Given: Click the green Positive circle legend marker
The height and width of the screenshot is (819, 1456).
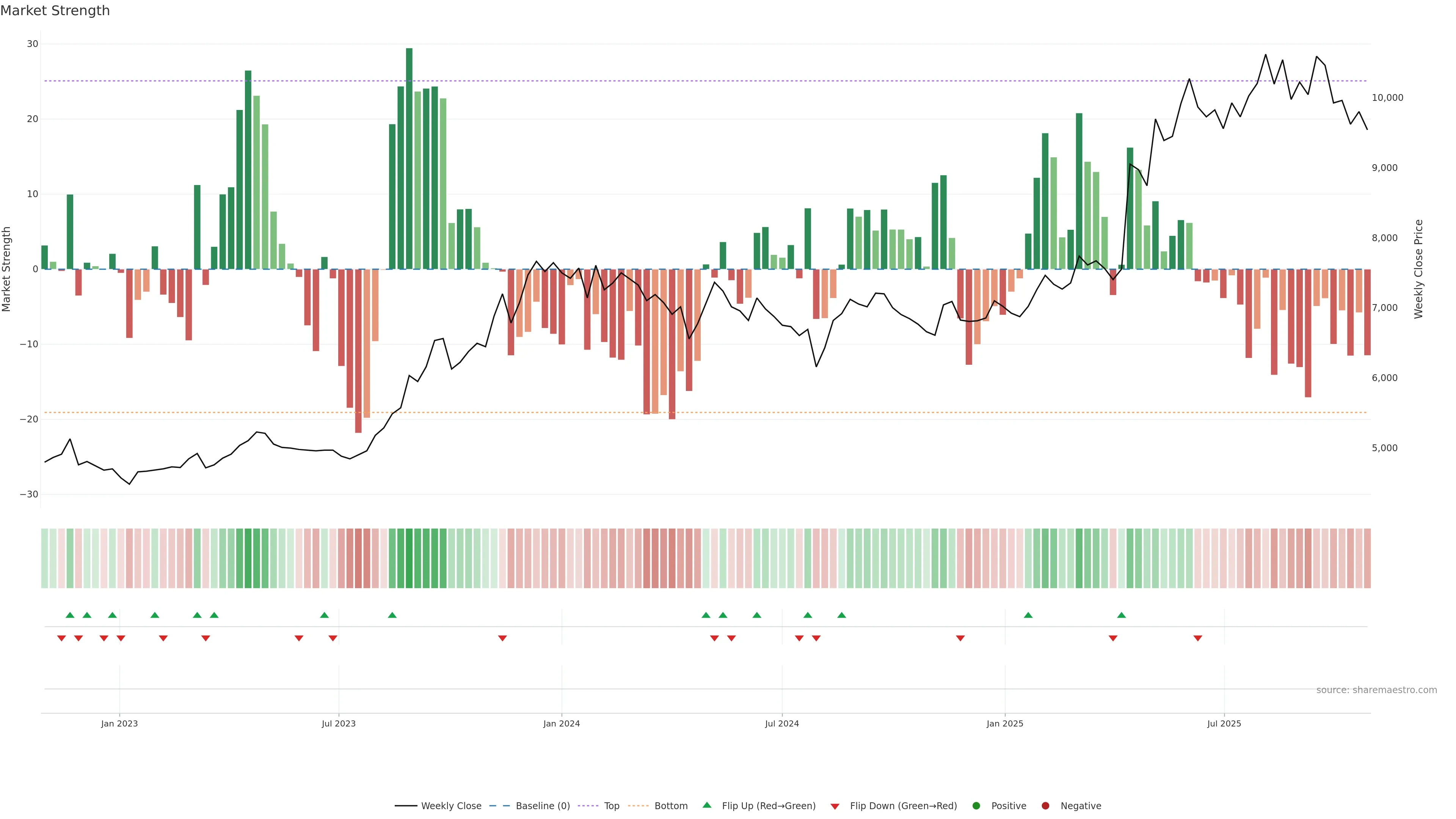Looking at the screenshot, I should coord(976,805).
